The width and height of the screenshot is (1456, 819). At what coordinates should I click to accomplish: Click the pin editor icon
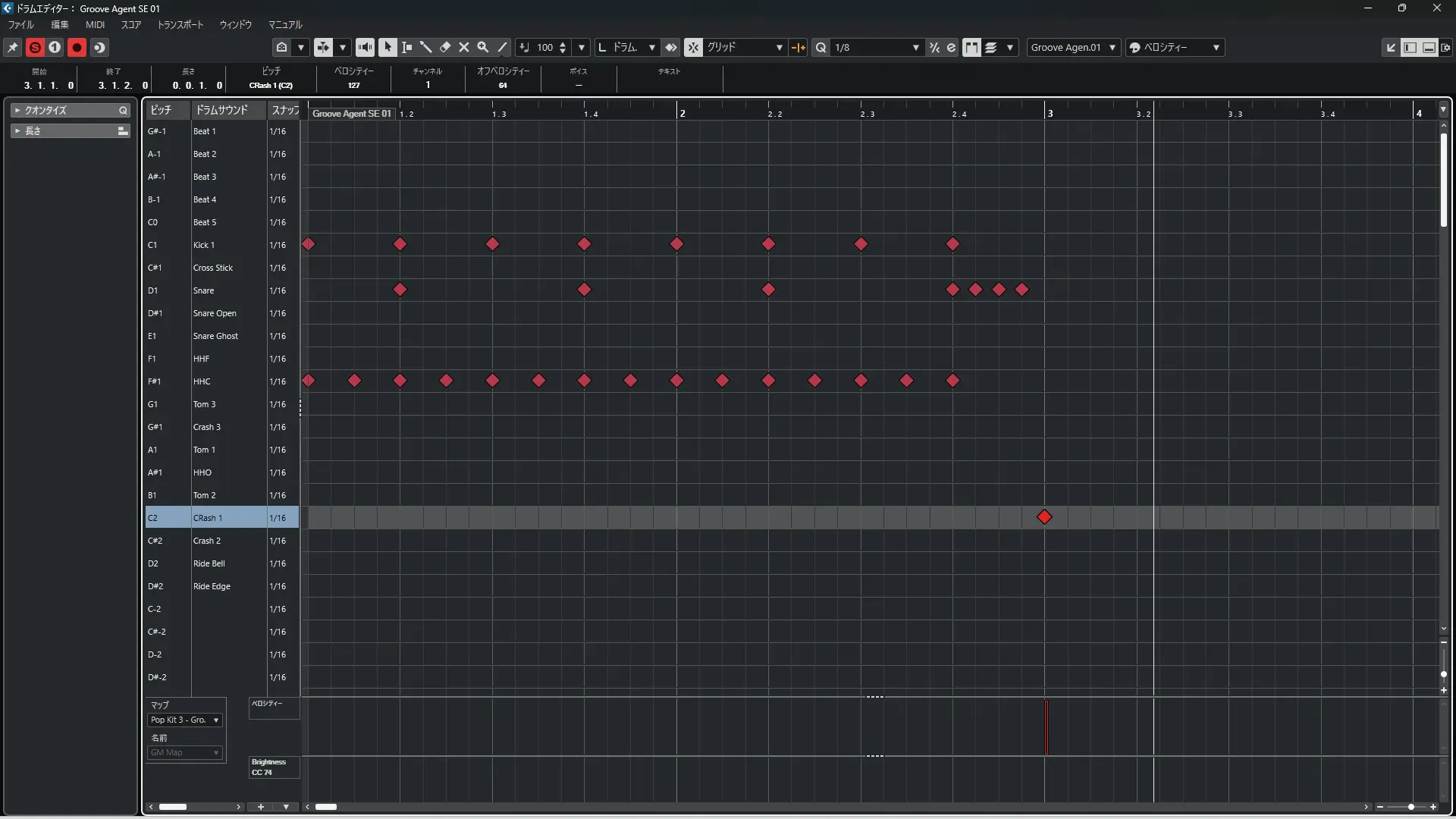13,47
